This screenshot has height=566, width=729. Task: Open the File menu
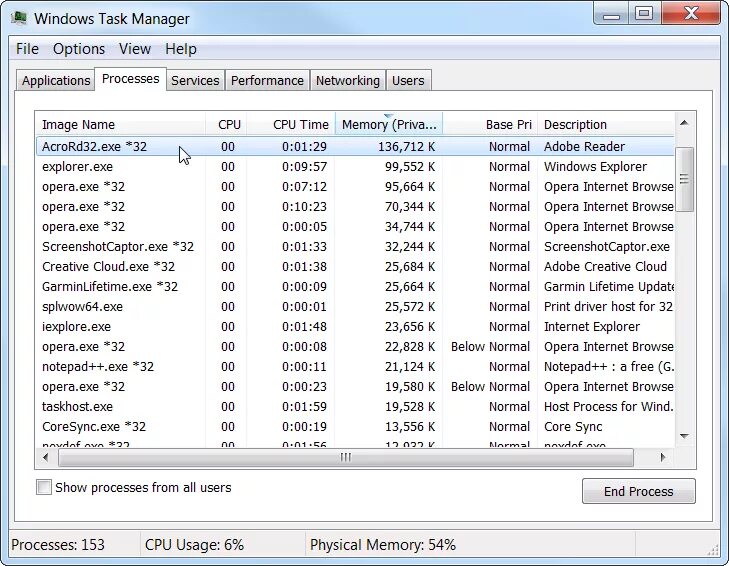[x=27, y=49]
